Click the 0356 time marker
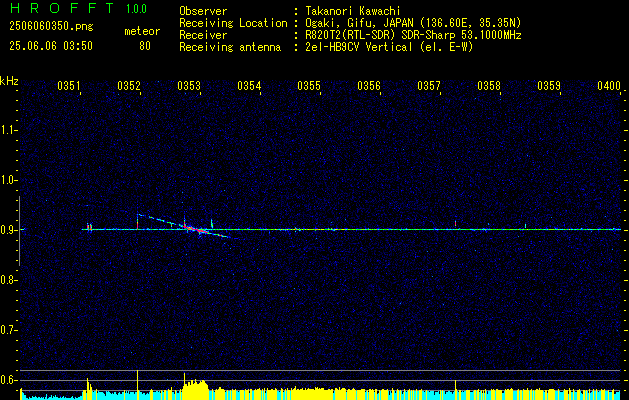 [369, 86]
